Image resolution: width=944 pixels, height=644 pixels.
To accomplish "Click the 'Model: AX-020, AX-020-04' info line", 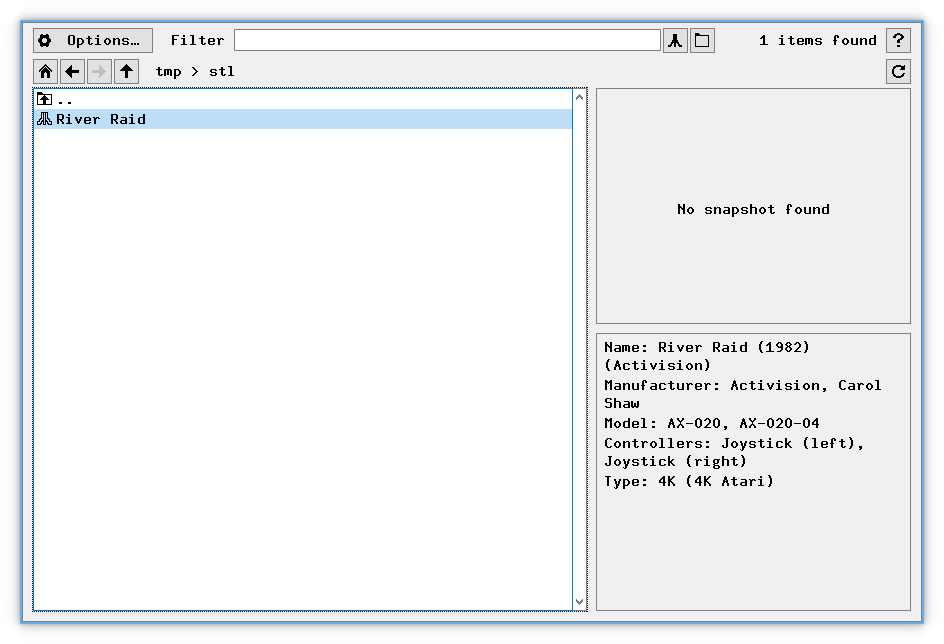I will click(x=712, y=423).
